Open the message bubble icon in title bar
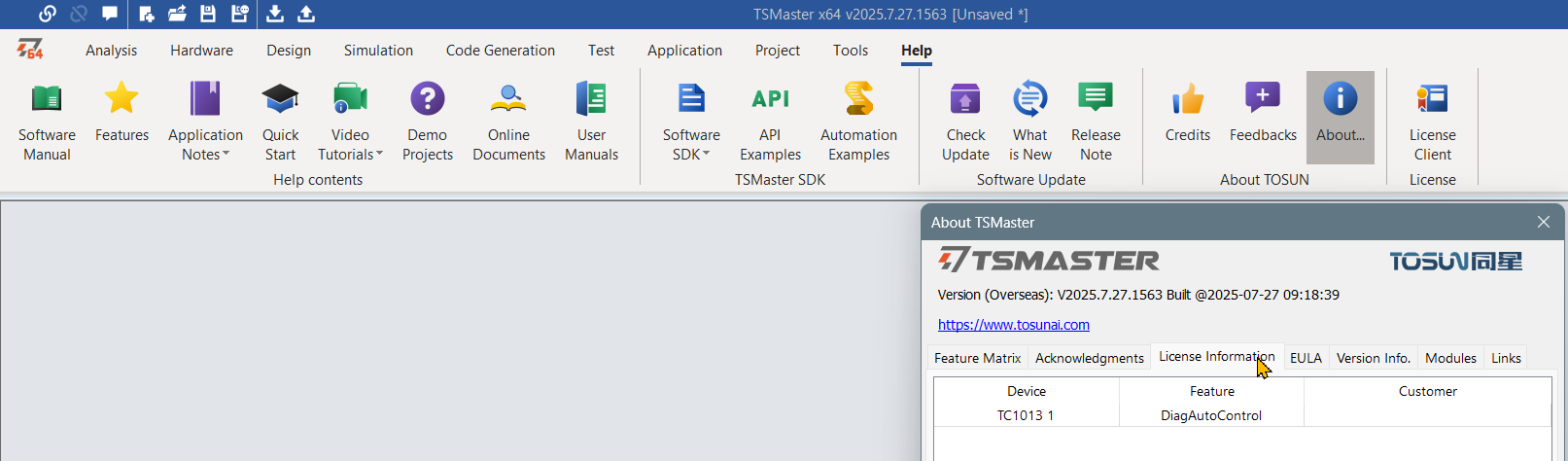This screenshot has width=1568, height=461. pyautogui.click(x=110, y=14)
